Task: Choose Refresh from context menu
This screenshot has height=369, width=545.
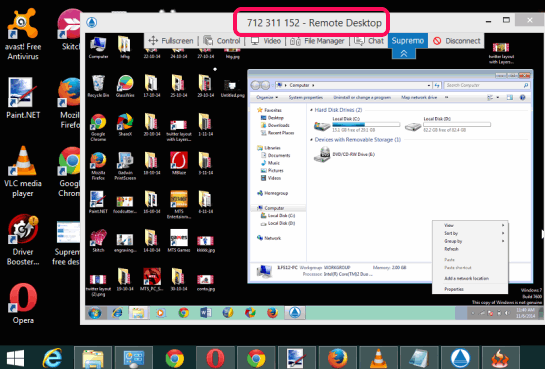Action: coord(470,249)
